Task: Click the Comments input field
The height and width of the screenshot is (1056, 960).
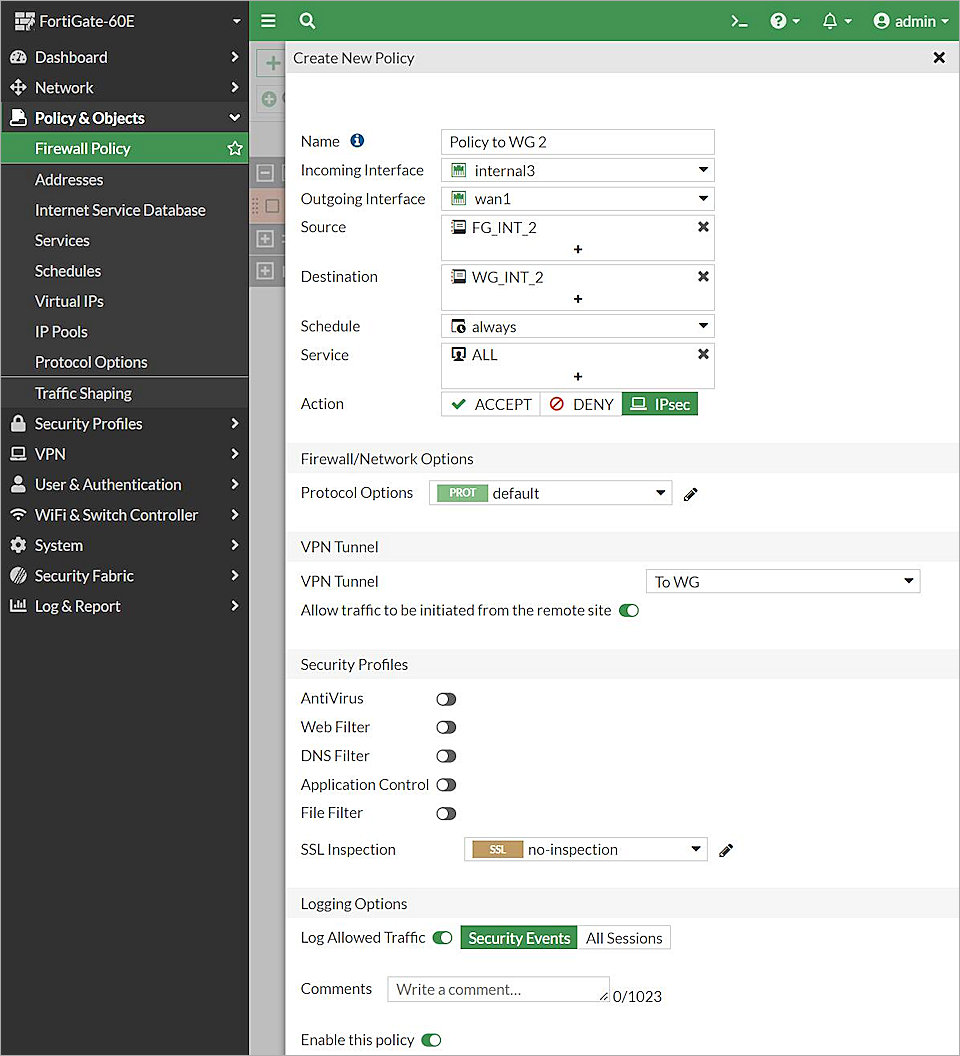Action: (x=497, y=989)
